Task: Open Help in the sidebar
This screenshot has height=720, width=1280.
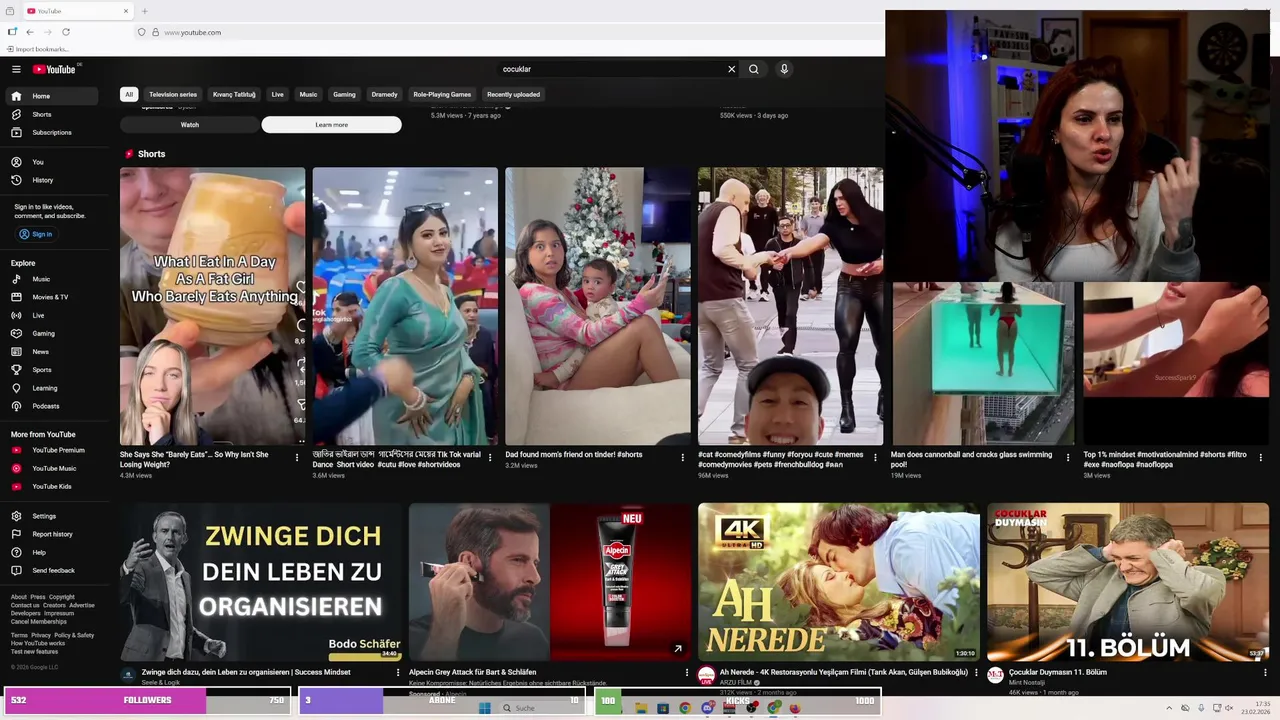Action: [x=54, y=552]
